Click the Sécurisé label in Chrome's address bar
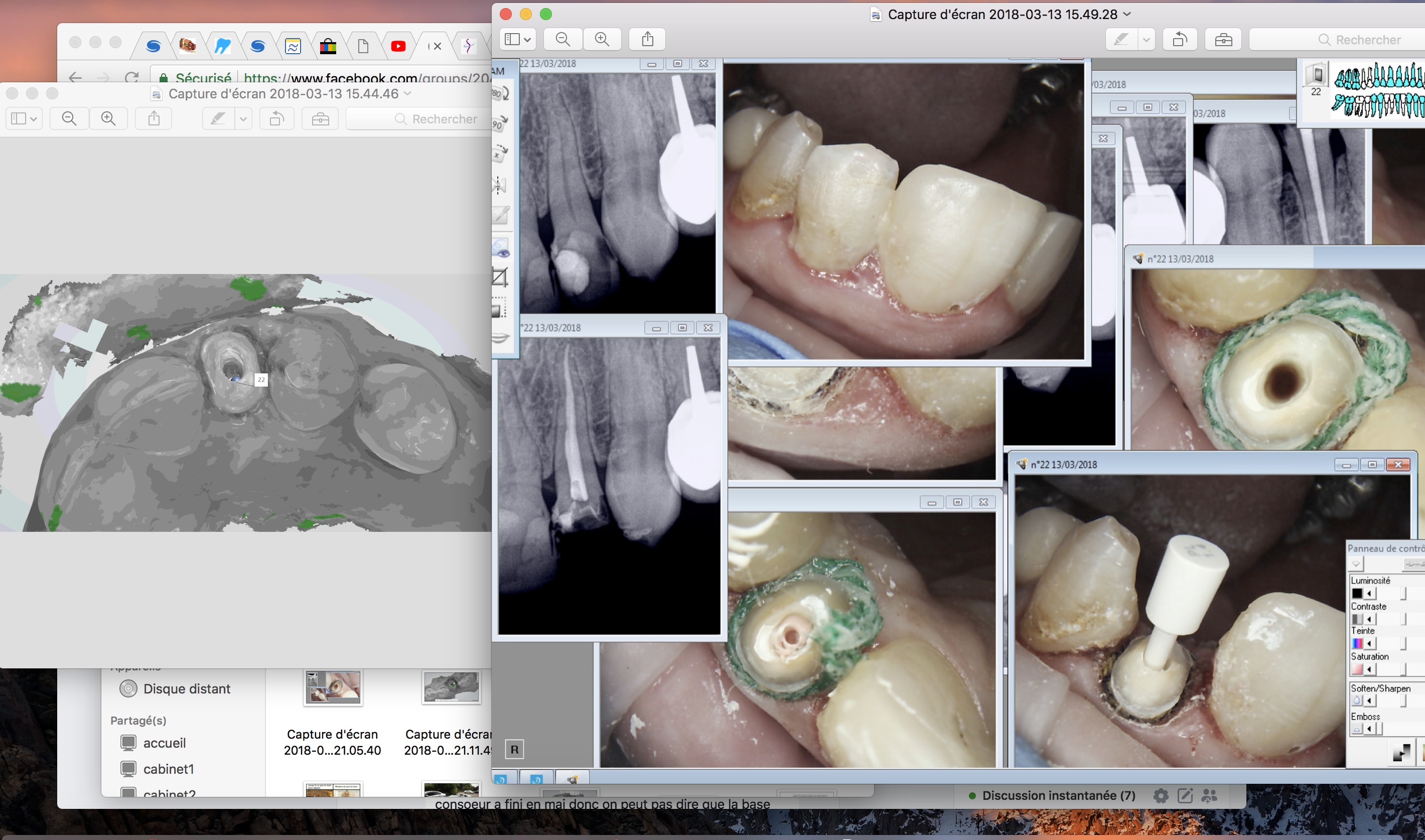The height and width of the screenshot is (840, 1425). pos(203,78)
